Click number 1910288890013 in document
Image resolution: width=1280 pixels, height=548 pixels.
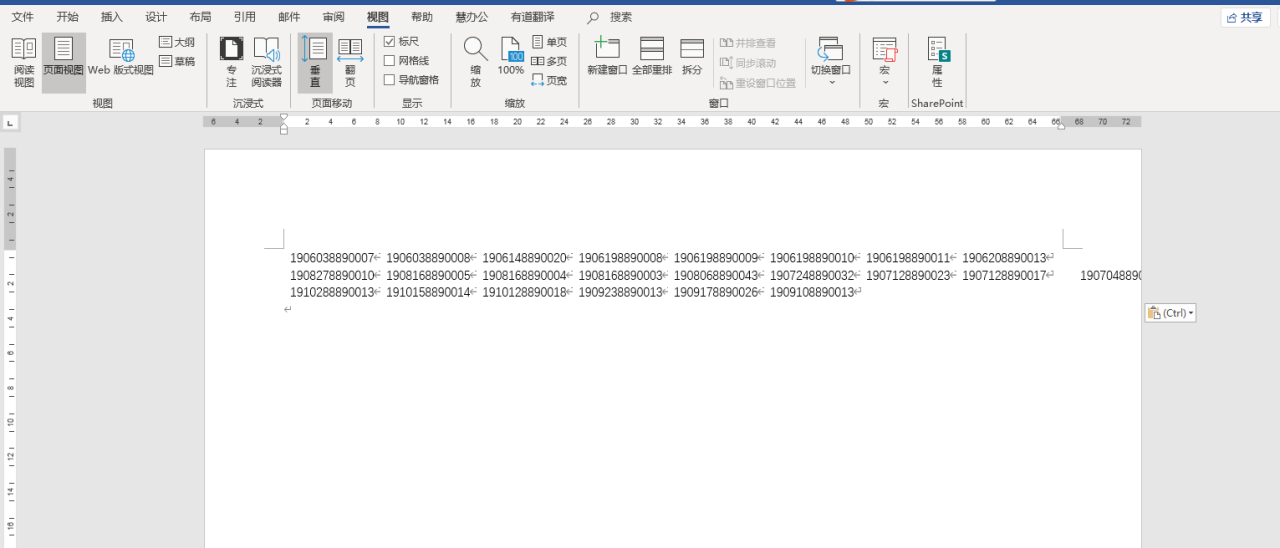(x=332, y=292)
